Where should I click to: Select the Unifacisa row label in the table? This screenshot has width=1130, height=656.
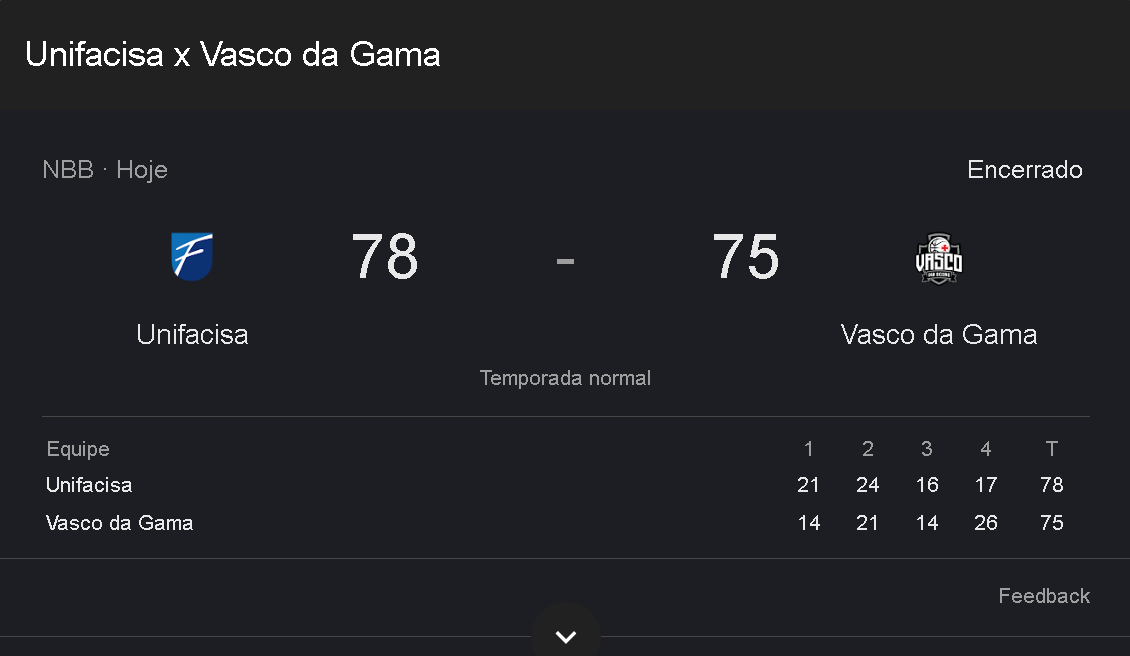click(89, 485)
